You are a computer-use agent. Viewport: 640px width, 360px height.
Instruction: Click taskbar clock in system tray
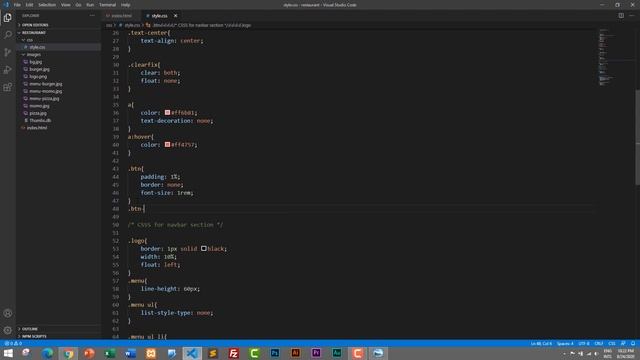[x=625, y=353]
